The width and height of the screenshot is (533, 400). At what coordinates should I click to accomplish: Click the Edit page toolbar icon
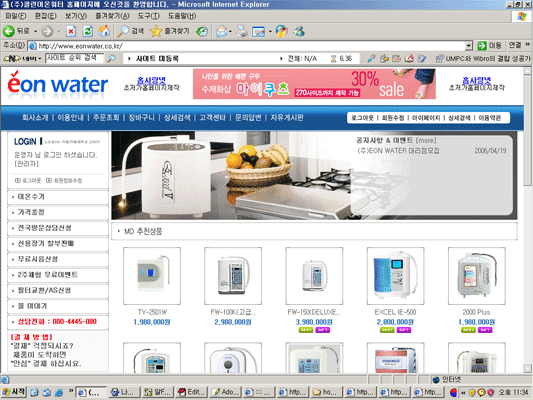pos(258,31)
